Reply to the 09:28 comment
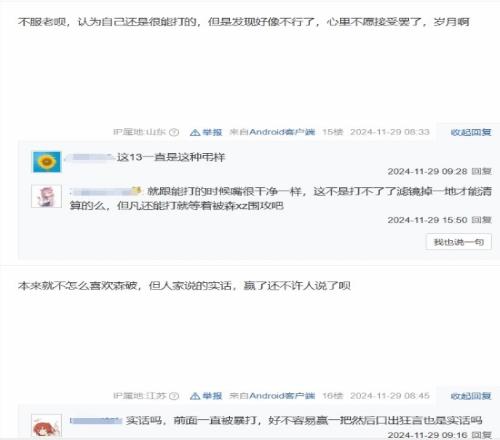 pyautogui.click(x=482, y=171)
